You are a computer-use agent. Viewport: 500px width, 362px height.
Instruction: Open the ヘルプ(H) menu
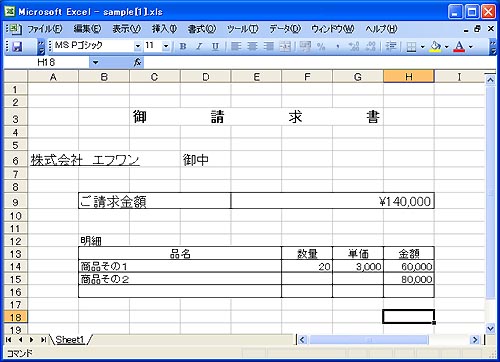click(x=381, y=29)
